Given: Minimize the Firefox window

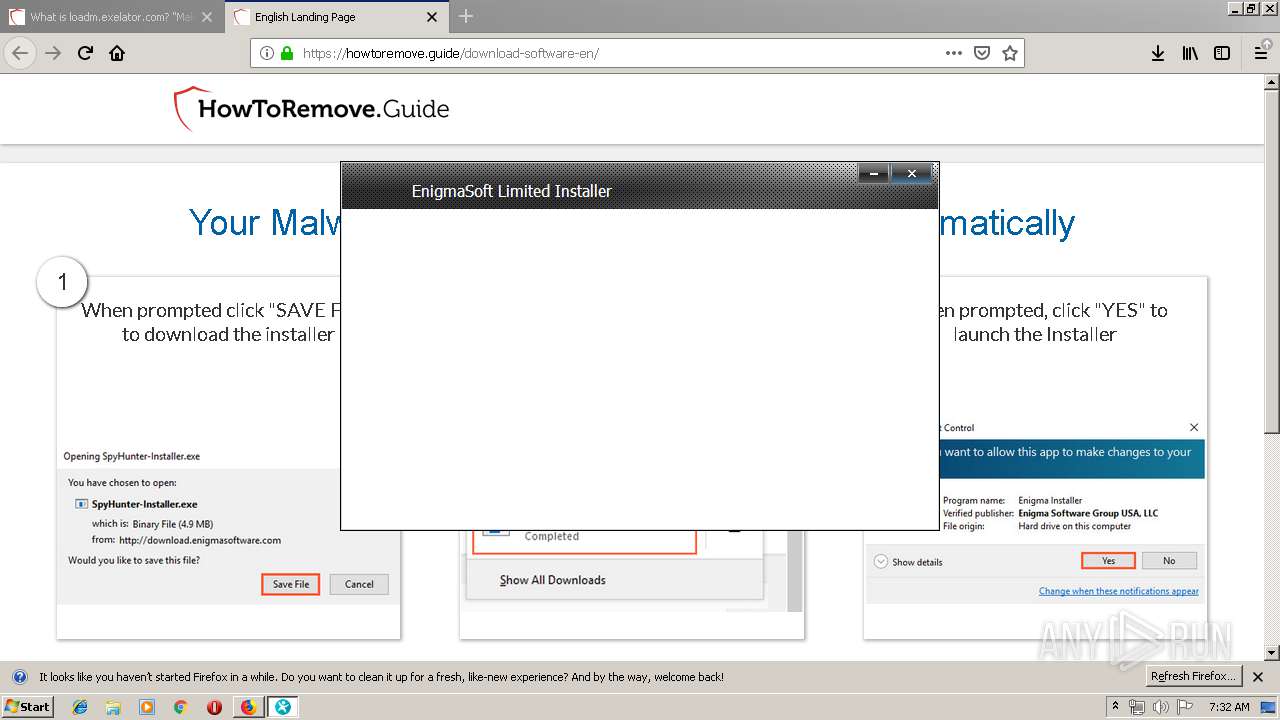Looking at the screenshot, I should [1233, 8].
